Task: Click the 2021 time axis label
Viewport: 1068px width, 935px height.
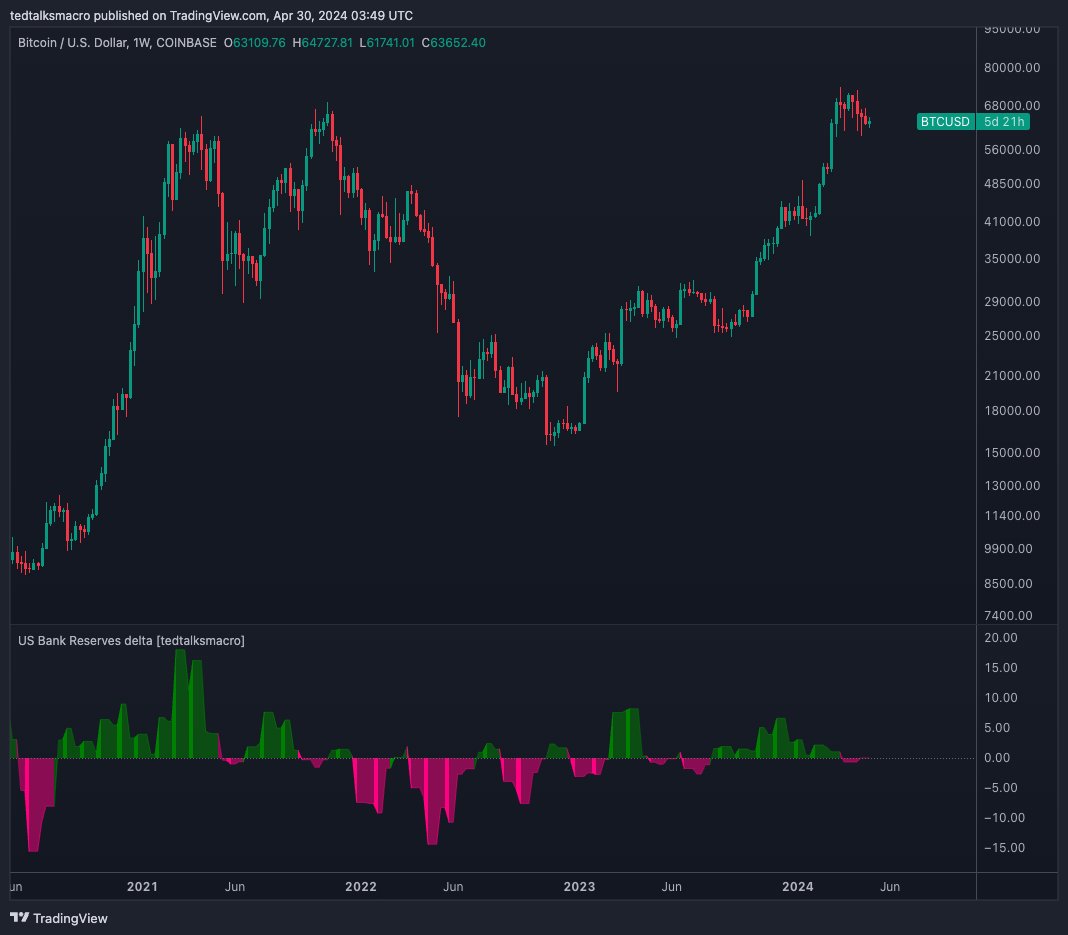Action: click(x=142, y=887)
